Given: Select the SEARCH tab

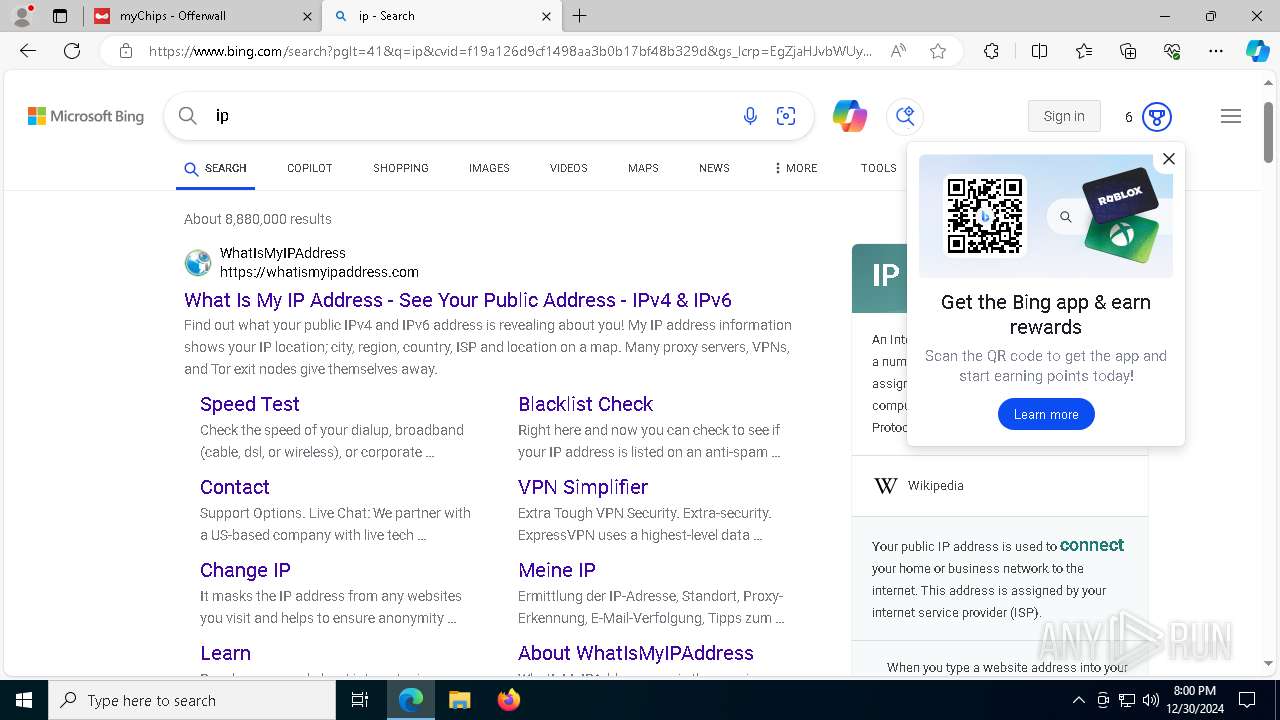Looking at the screenshot, I should [215, 168].
